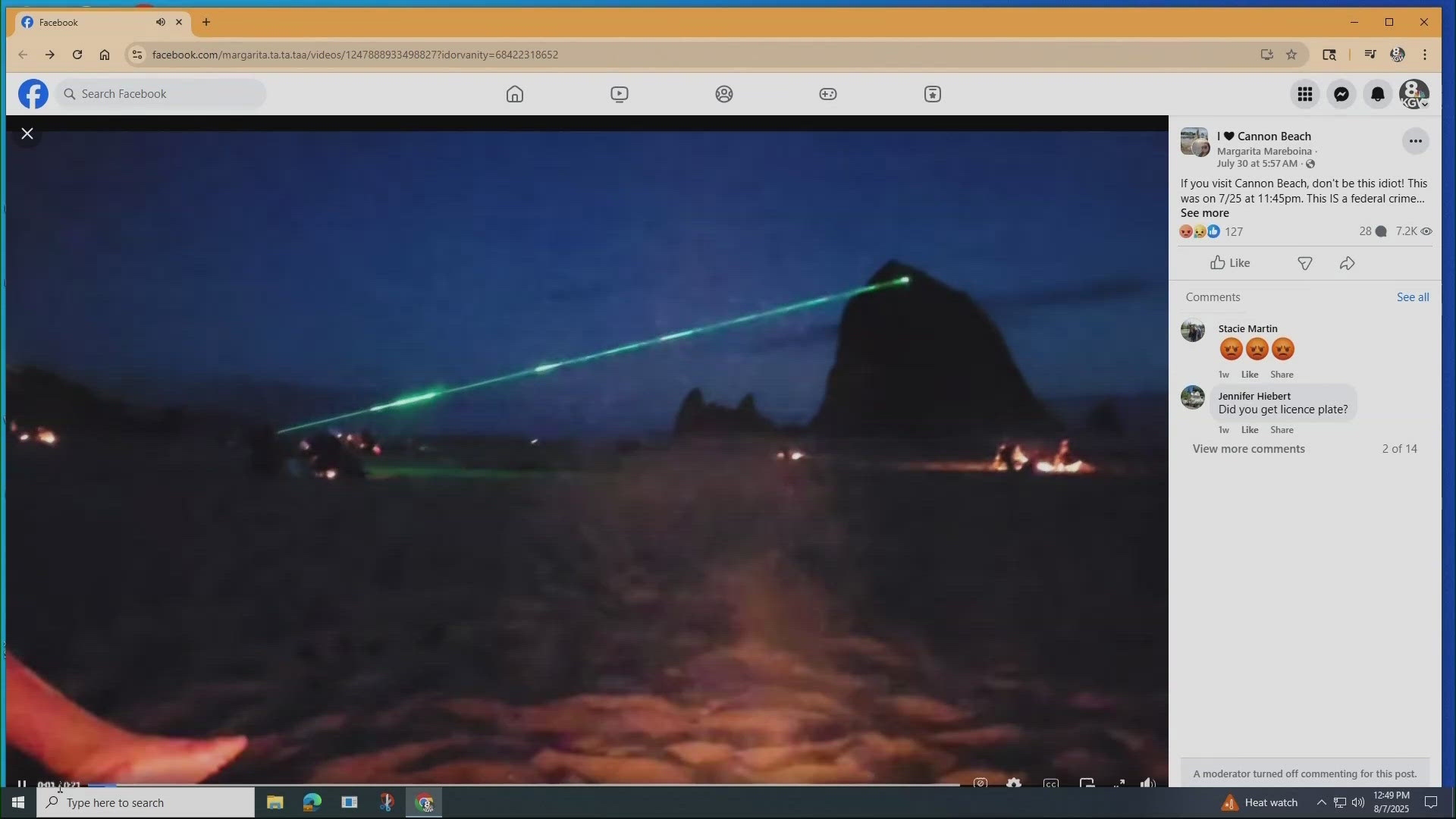Screen dimensions: 1456x819
Task: Open the account profile dropdown
Action: tap(1414, 94)
